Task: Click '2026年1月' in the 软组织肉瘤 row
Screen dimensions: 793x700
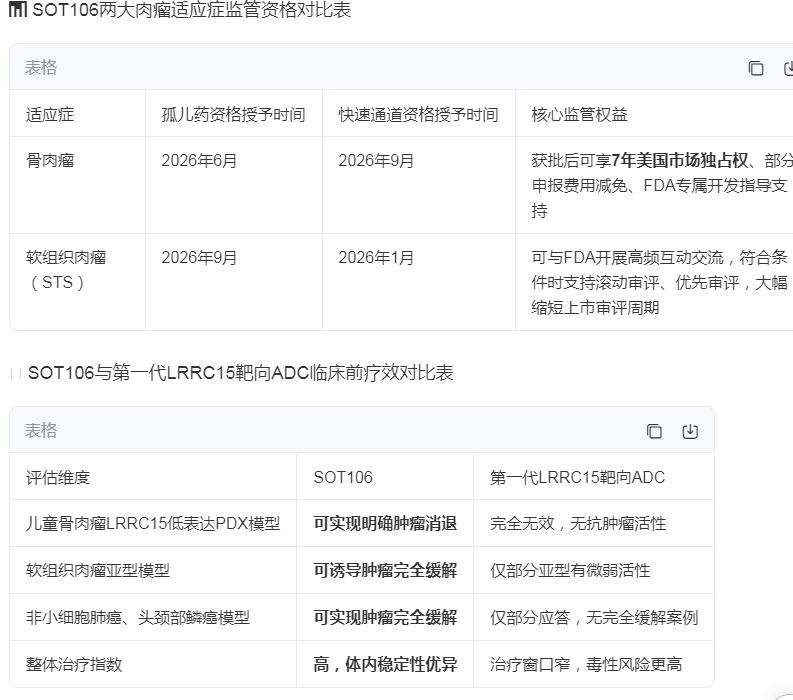Action: tap(376, 257)
